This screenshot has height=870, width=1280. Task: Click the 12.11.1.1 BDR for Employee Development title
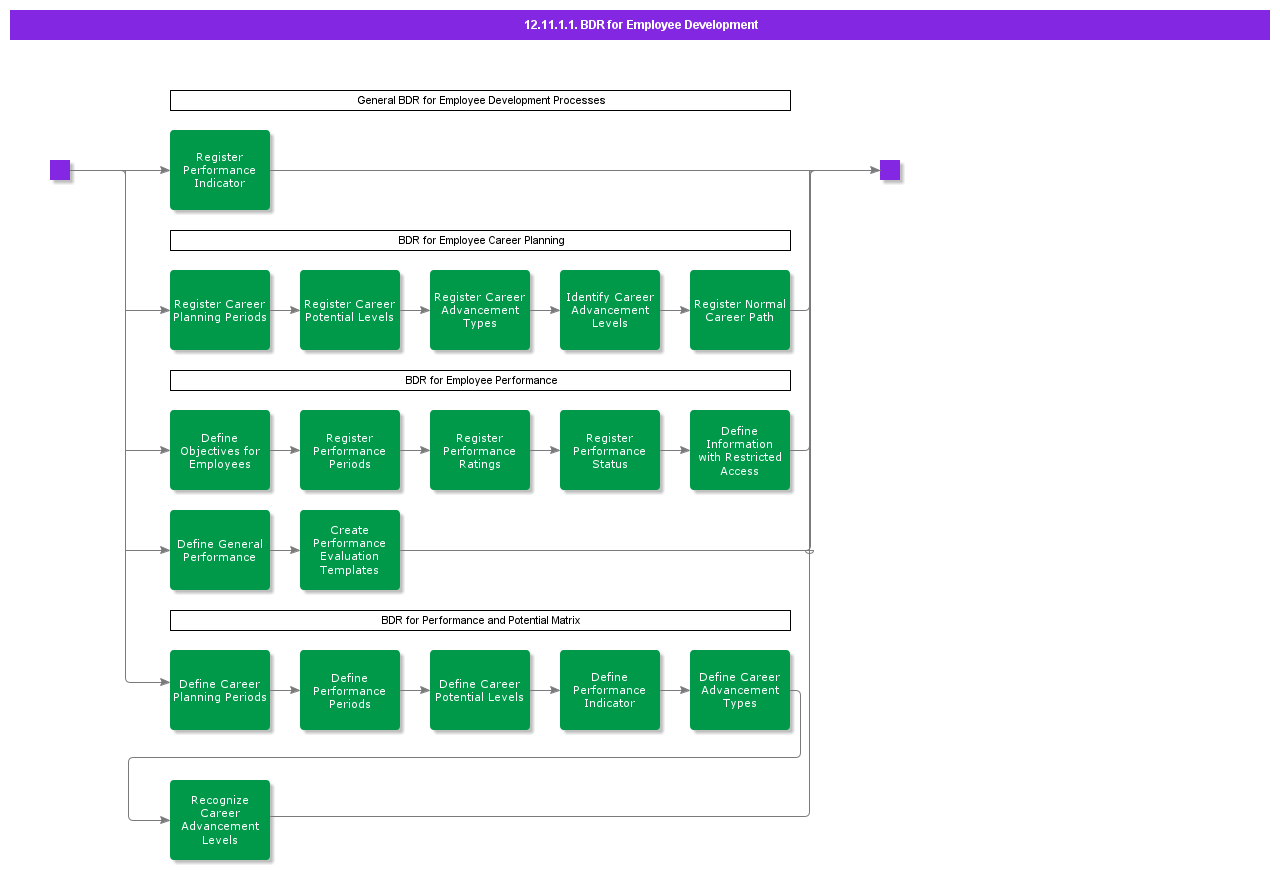640,25
